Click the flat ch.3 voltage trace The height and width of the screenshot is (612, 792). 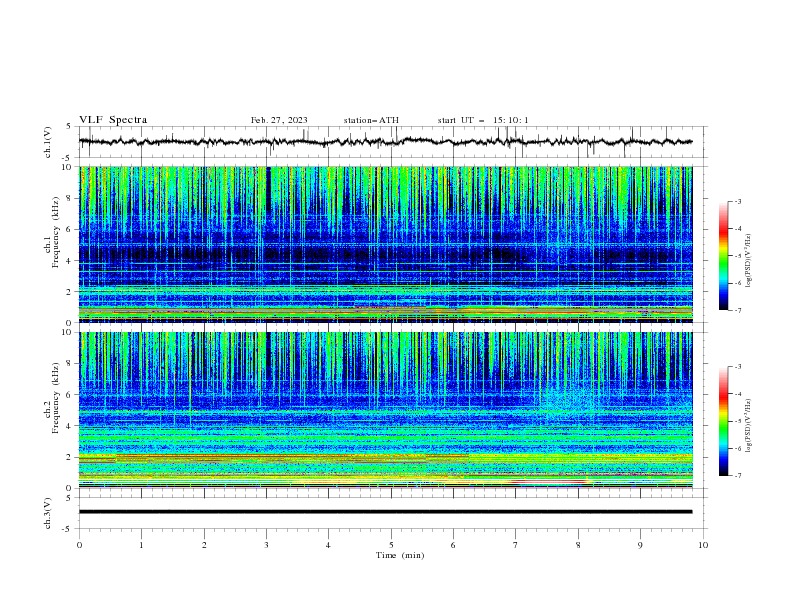[385, 512]
